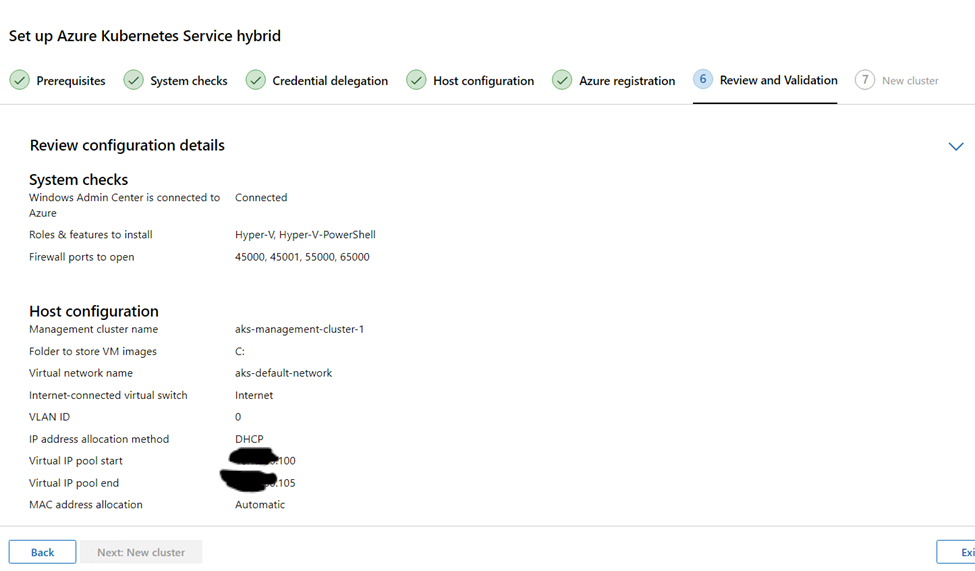
Task: Click the Next: New cluster button
Action: tap(141, 552)
